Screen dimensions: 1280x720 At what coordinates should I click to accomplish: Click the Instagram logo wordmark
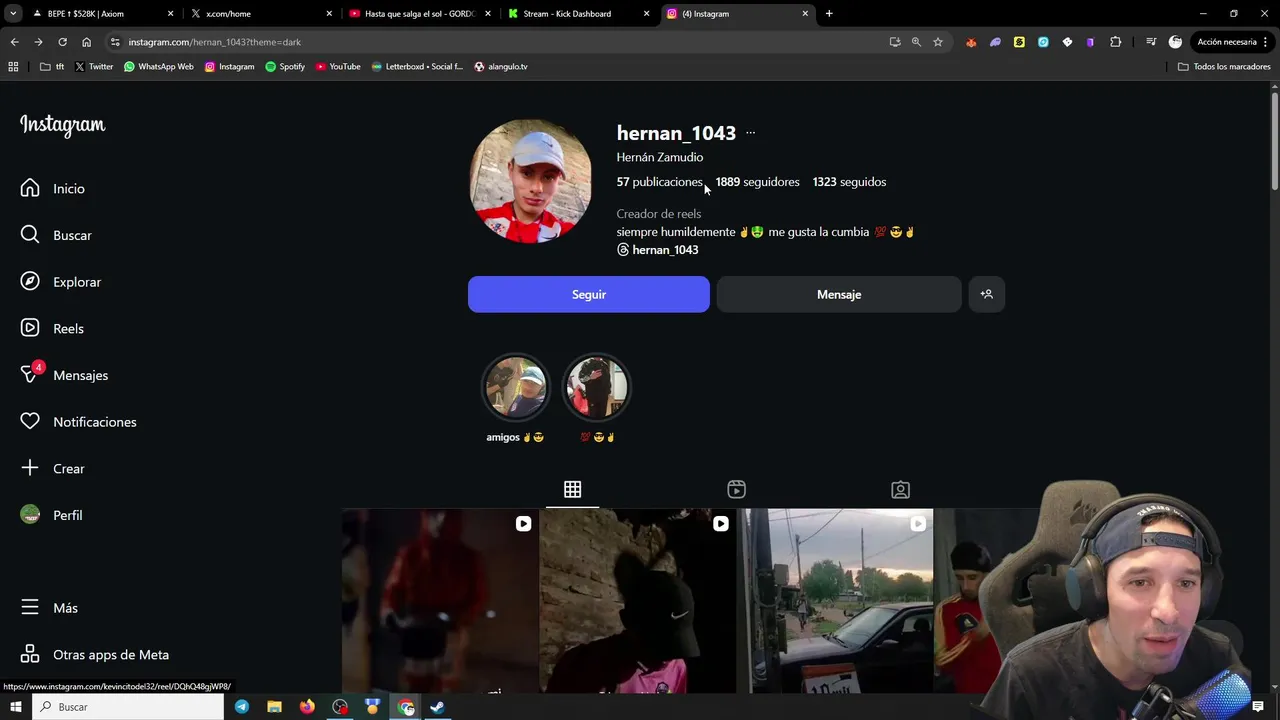62,125
